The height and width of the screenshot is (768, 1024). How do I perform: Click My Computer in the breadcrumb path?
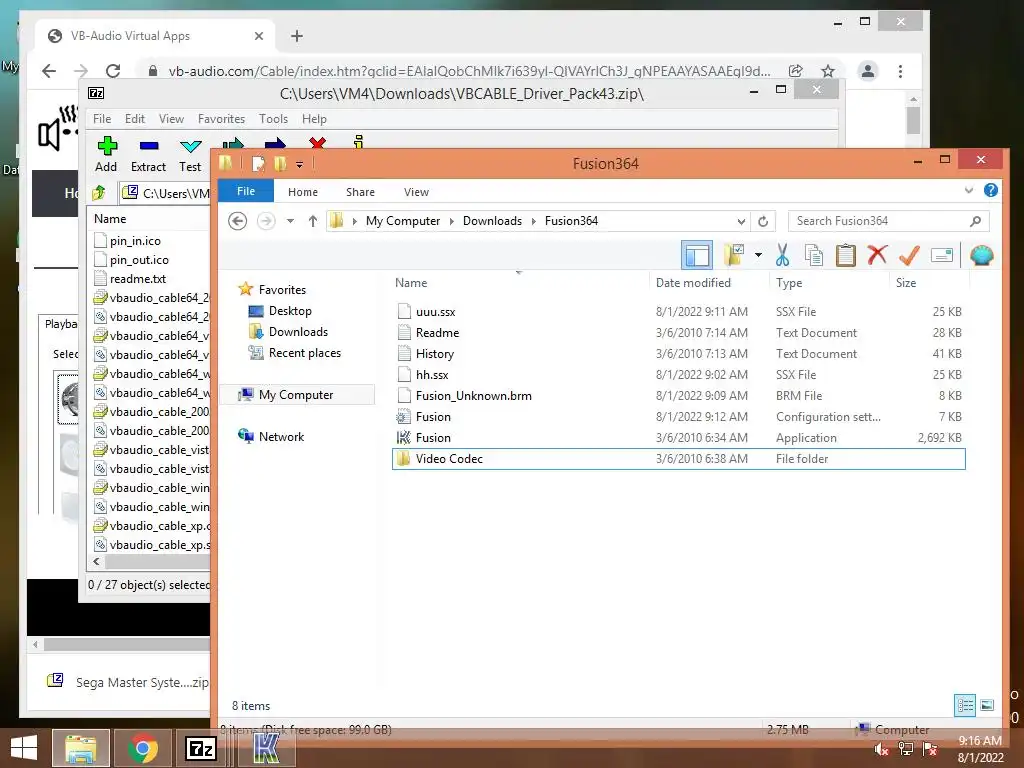(x=403, y=221)
